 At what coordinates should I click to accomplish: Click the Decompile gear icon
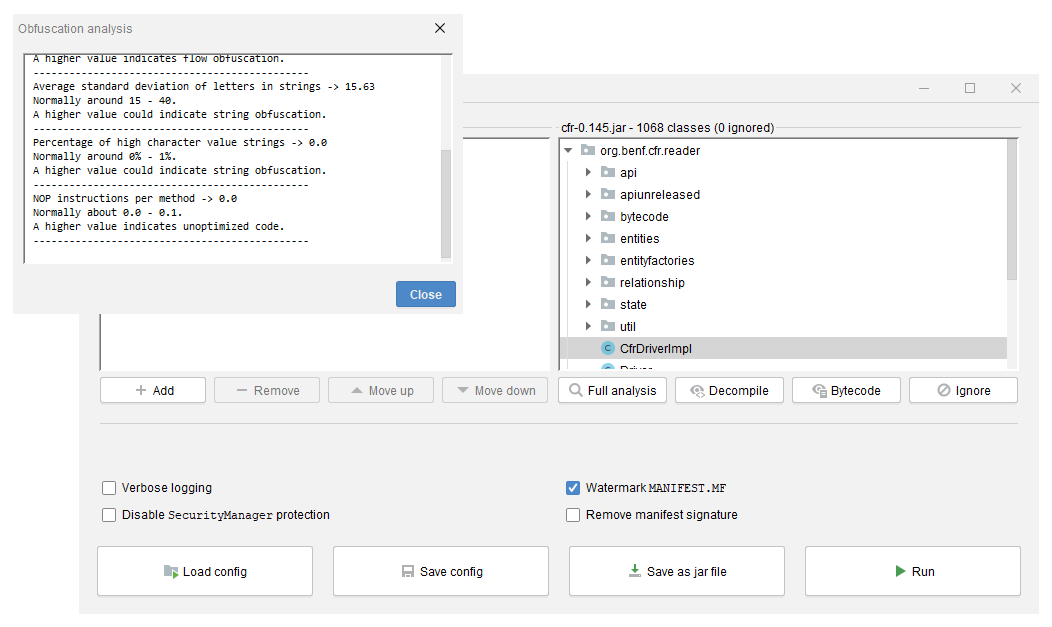(698, 390)
